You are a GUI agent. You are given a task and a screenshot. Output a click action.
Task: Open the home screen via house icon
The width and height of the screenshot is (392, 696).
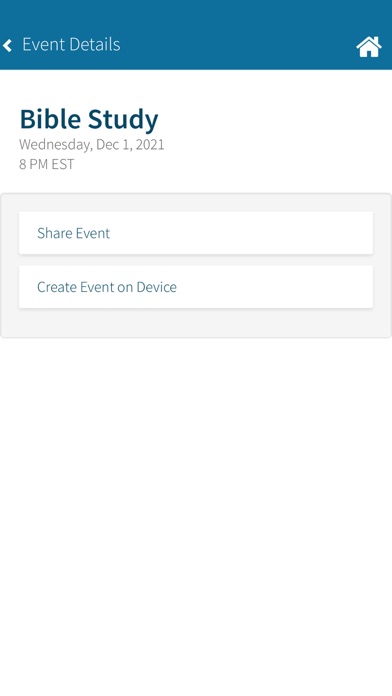click(369, 47)
